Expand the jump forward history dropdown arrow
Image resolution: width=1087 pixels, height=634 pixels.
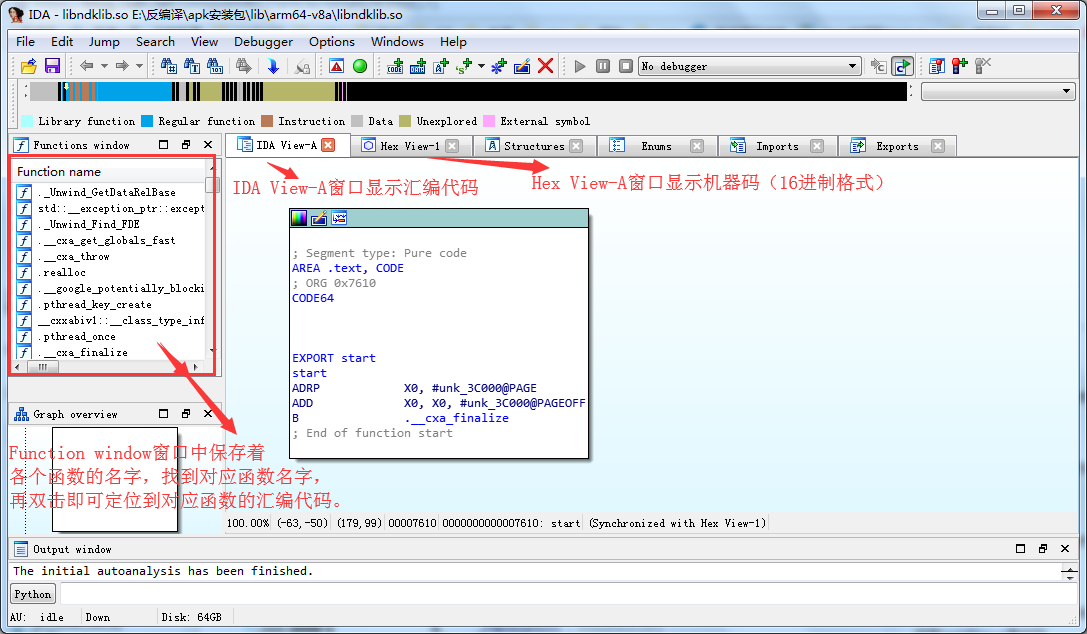click(139, 66)
